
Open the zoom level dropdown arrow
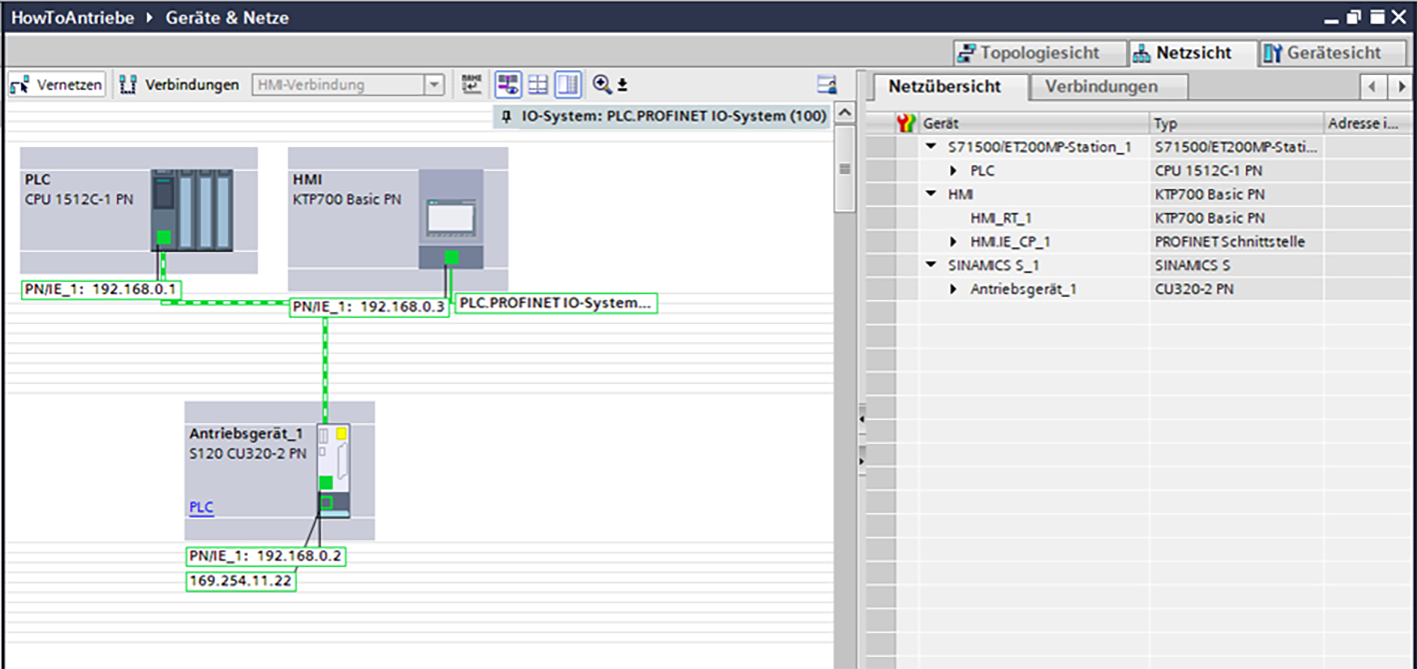[622, 86]
